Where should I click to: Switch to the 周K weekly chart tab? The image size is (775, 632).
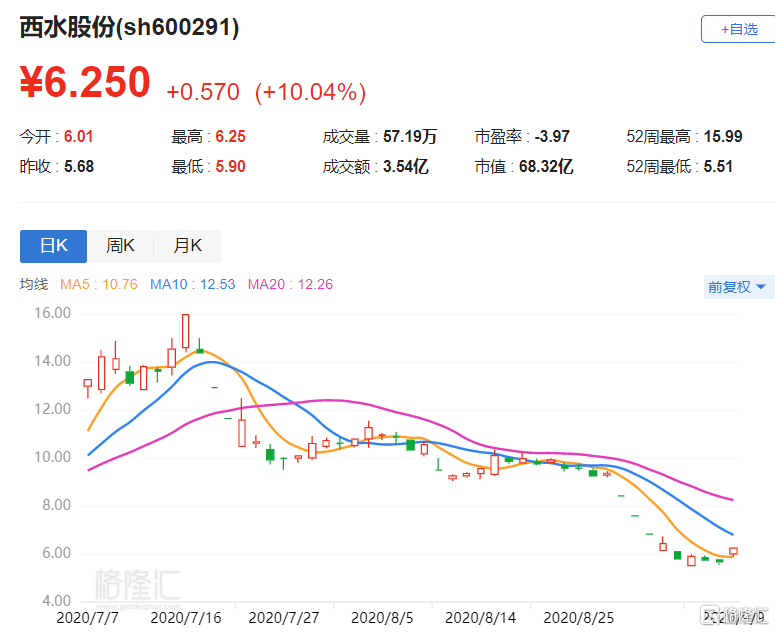click(x=120, y=246)
